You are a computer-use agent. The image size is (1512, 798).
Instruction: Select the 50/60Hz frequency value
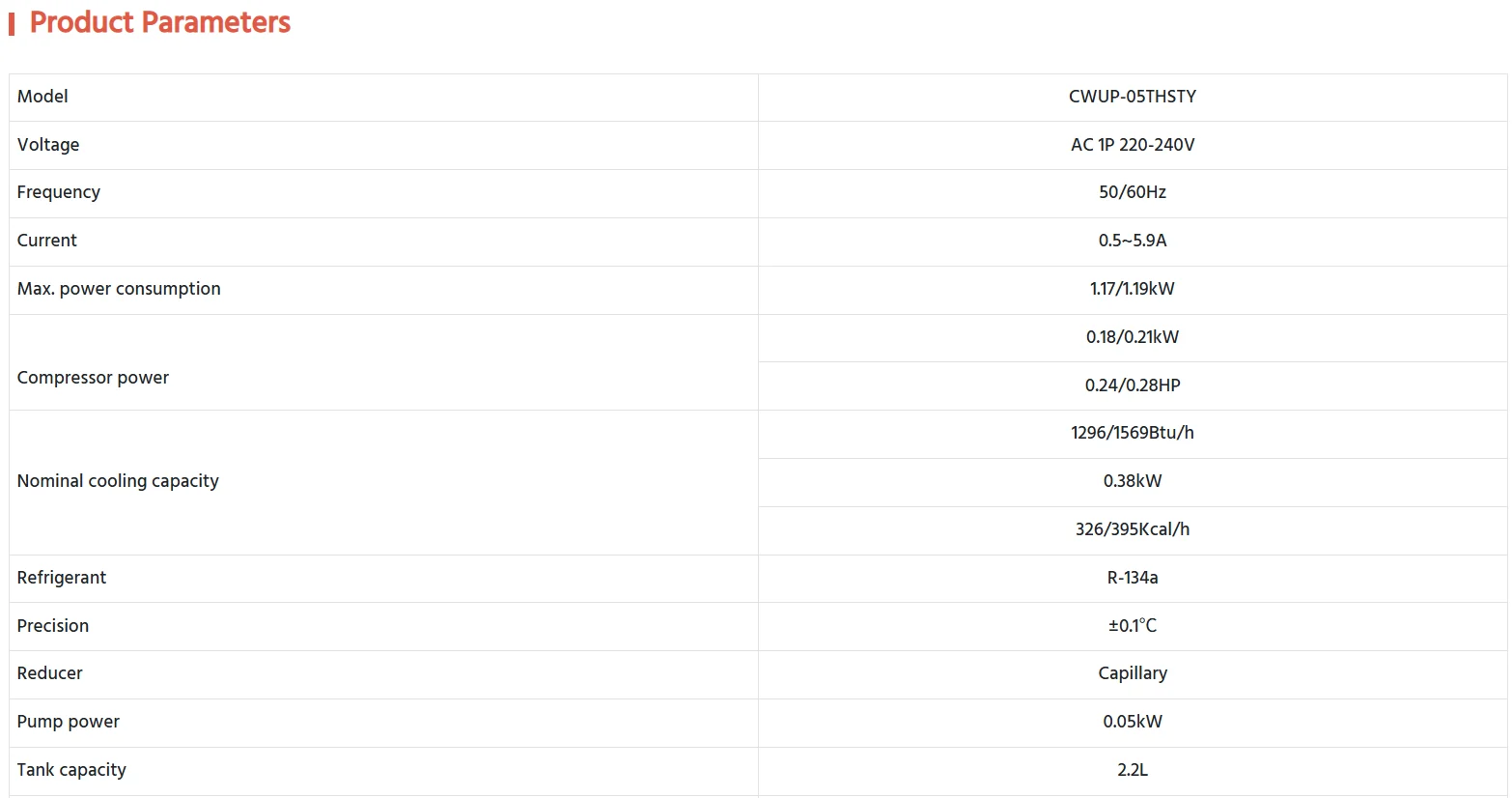[x=1132, y=192]
